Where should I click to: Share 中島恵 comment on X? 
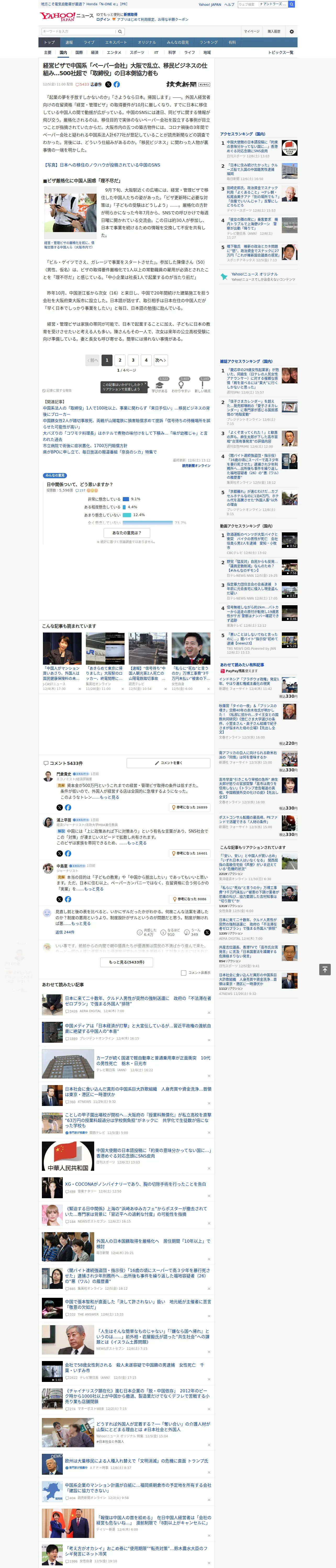pyautogui.click(x=60, y=899)
